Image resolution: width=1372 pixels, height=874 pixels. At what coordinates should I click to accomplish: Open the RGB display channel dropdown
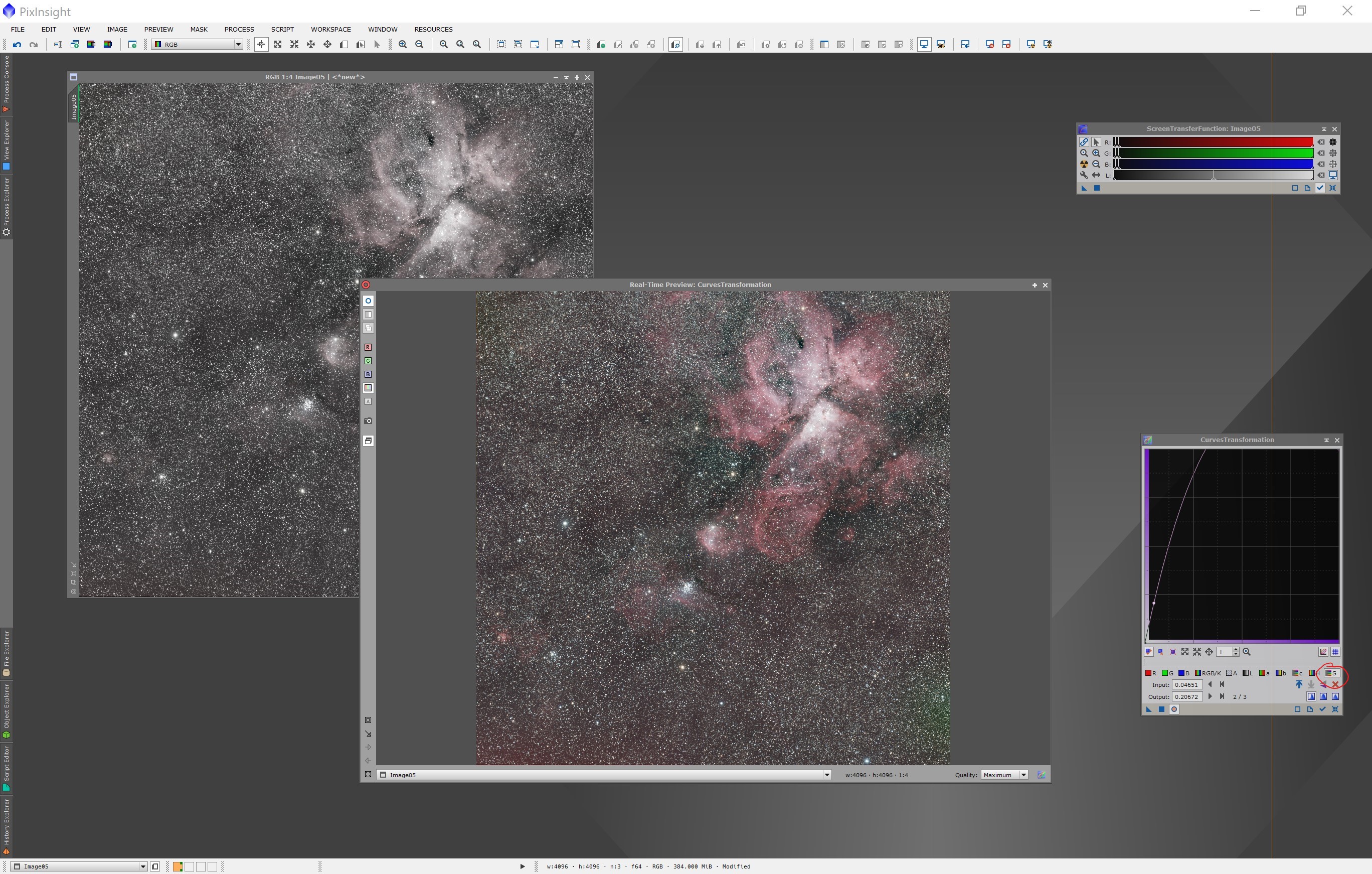click(x=197, y=45)
